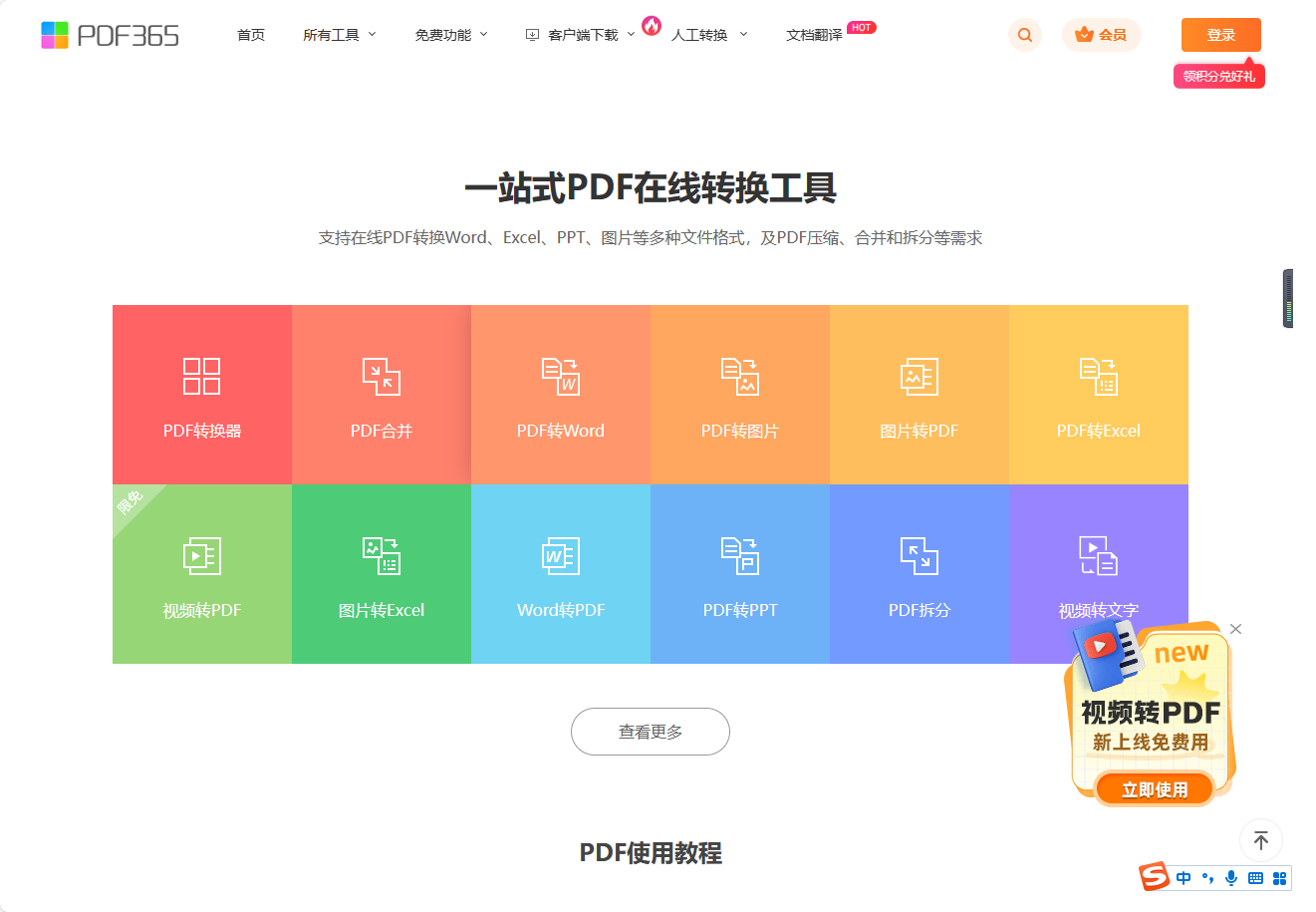Open the 视频转文字 tool icon
Image resolution: width=1316 pixels, height=912 pixels.
pyautogui.click(x=1099, y=556)
